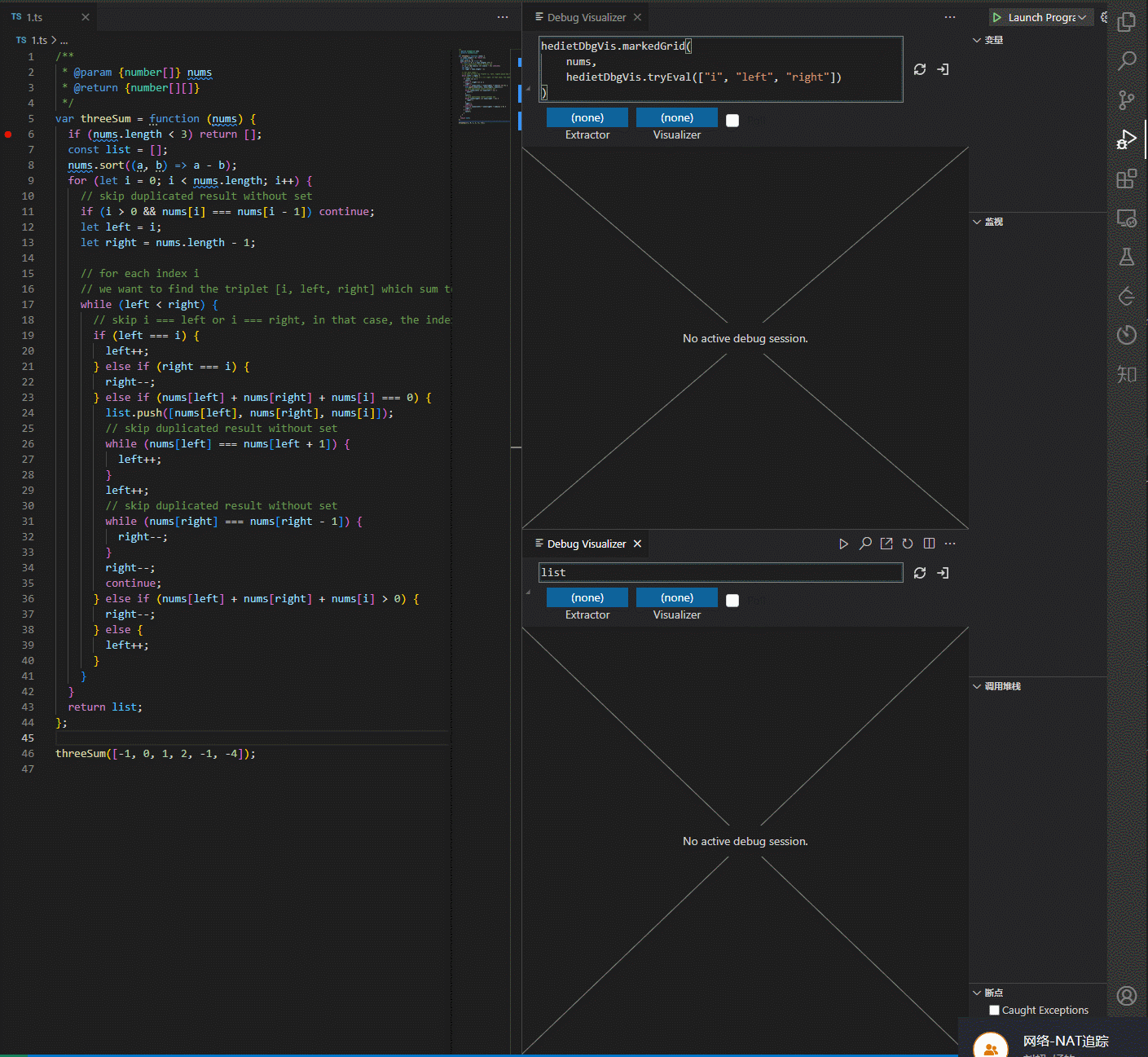Open the top panel's Visualizer (none) selector

[x=677, y=117]
